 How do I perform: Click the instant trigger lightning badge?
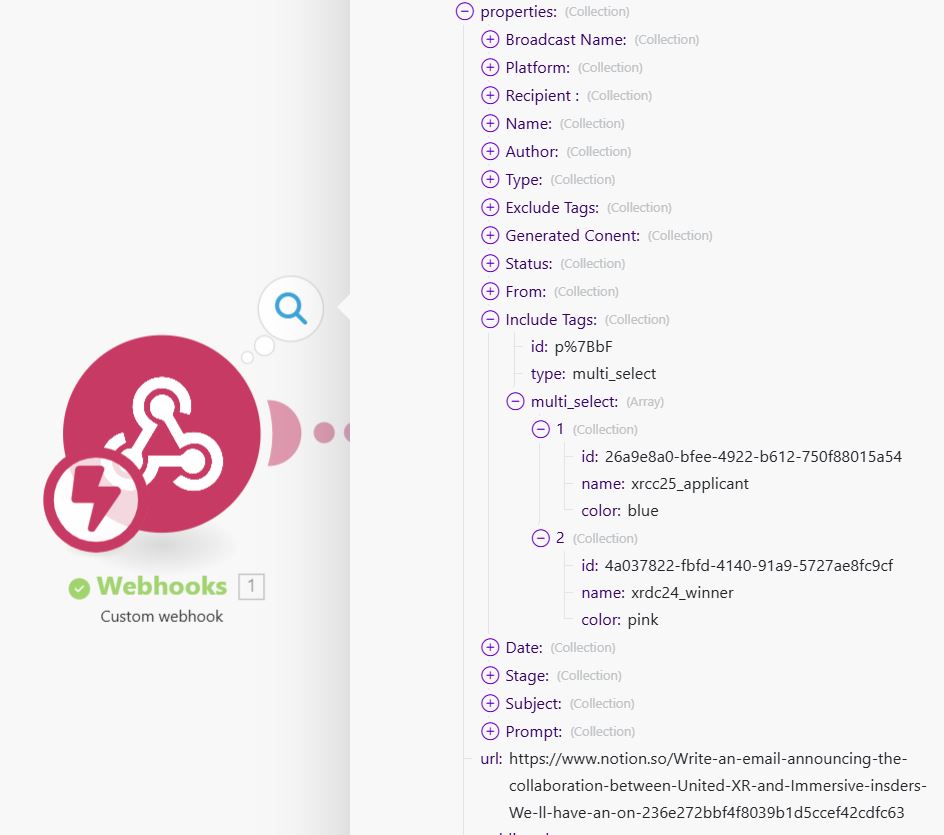tap(95, 499)
